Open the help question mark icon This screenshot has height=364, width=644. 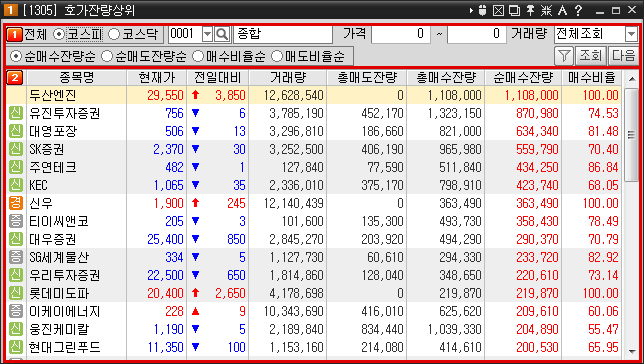click(578, 10)
